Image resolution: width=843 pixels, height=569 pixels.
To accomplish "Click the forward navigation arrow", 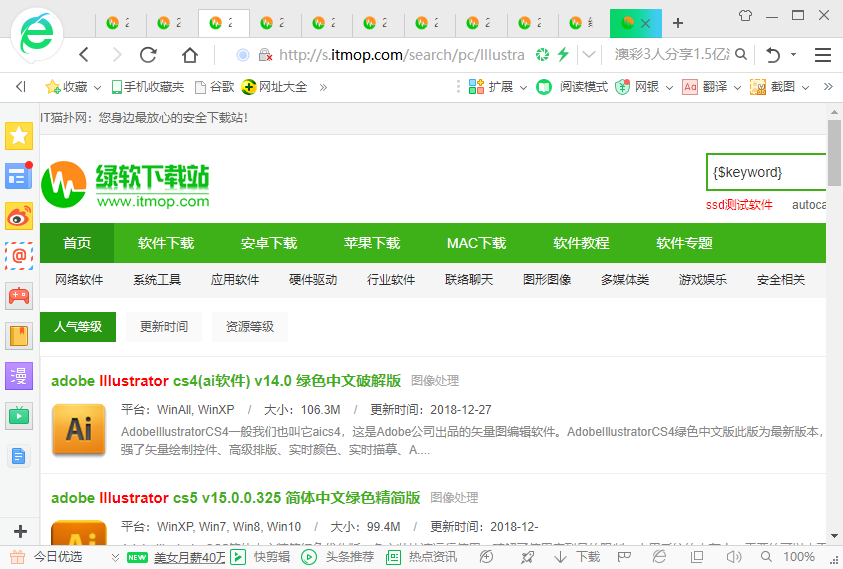I will [117, 54].
